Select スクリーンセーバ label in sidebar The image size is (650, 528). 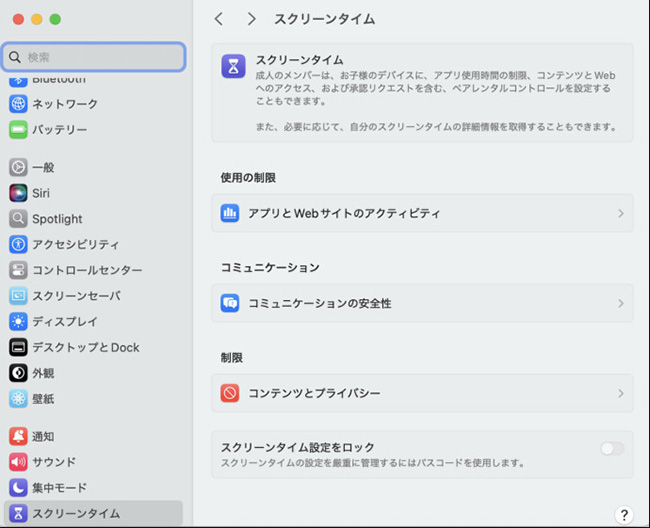click(77, 296)
